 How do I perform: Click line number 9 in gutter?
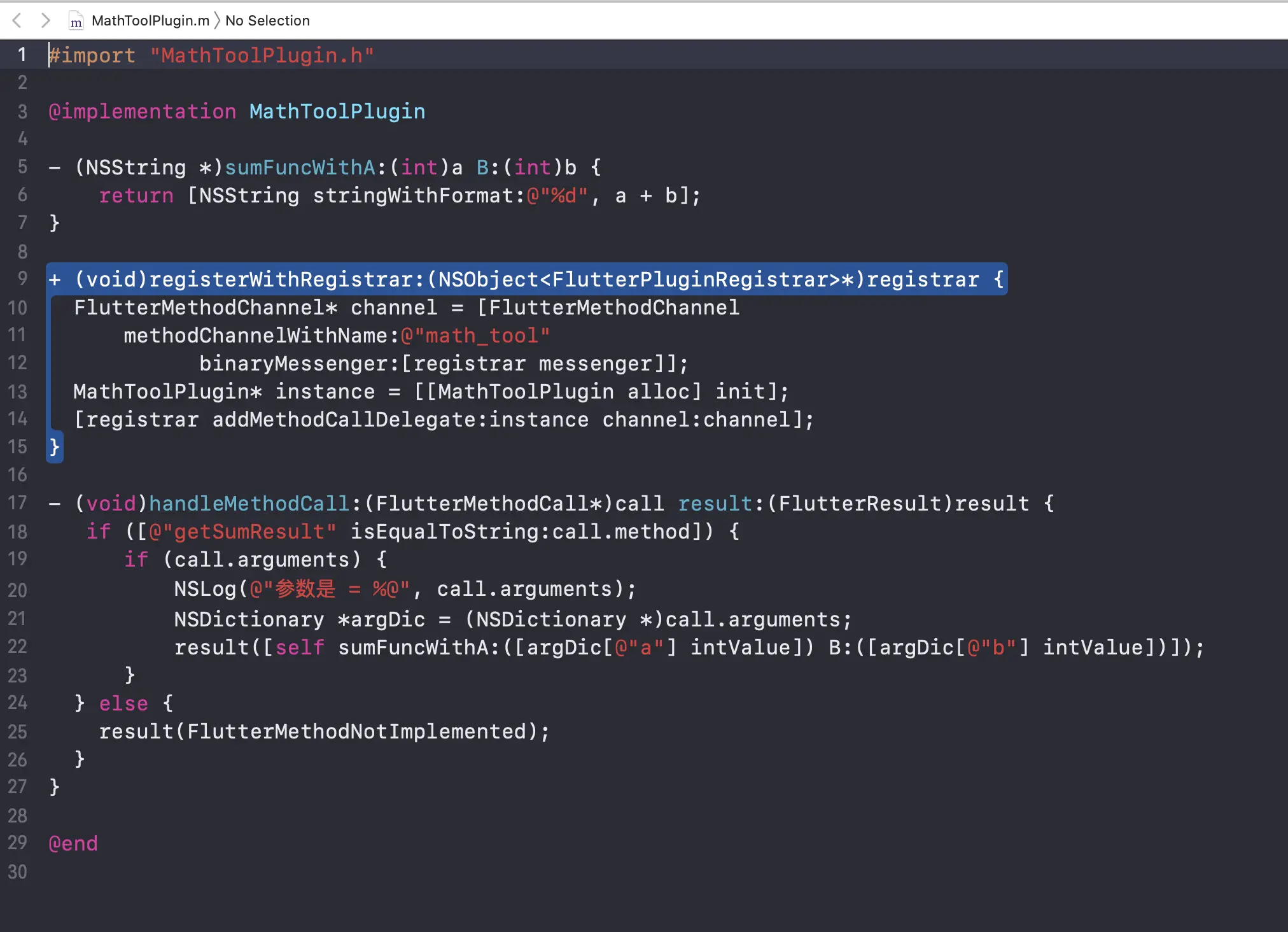pyautogui.click(x=22, y=279)
